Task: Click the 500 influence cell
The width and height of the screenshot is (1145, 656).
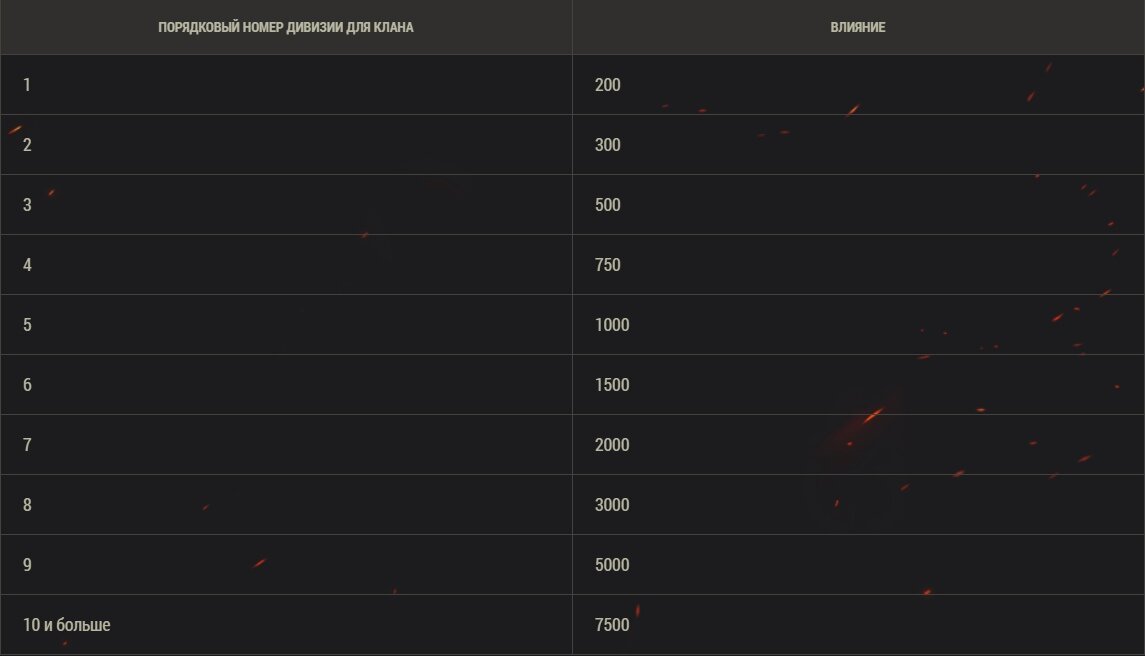Action: pyautogui.click(x=858, y=205)
